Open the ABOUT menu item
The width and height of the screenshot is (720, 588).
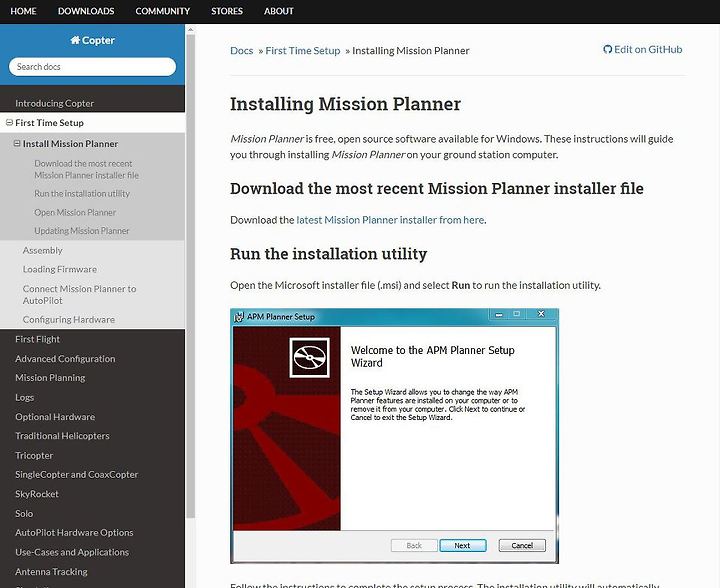278,11
